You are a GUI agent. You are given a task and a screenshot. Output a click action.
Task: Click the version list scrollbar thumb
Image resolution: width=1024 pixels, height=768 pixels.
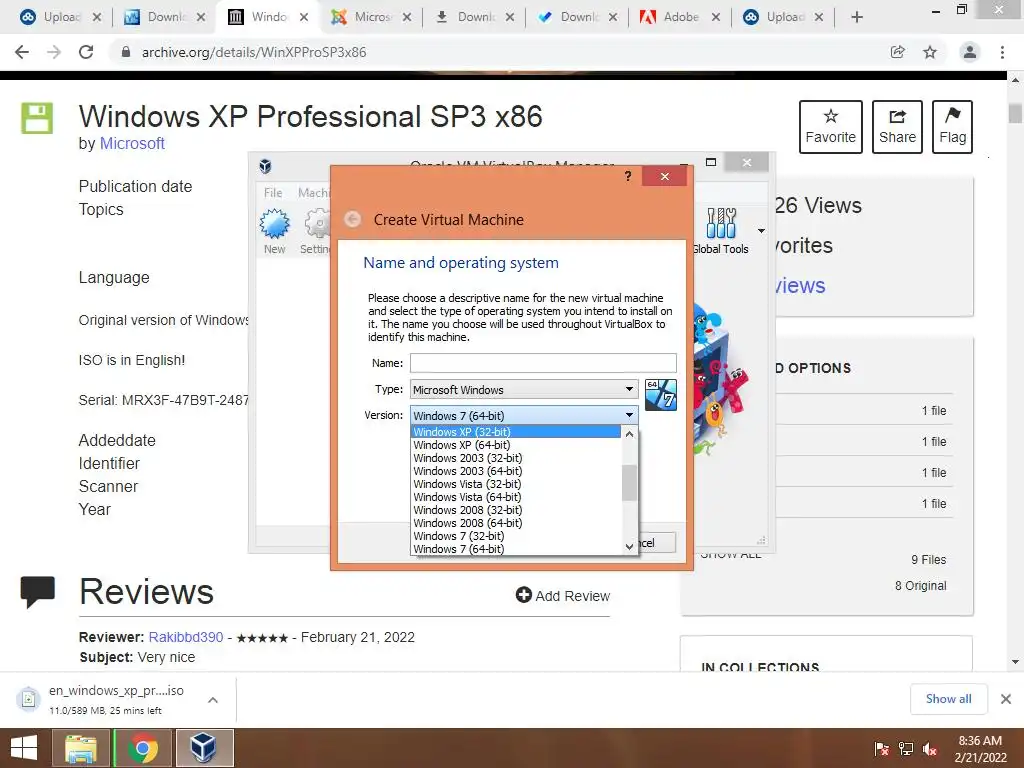pos(630,483)
